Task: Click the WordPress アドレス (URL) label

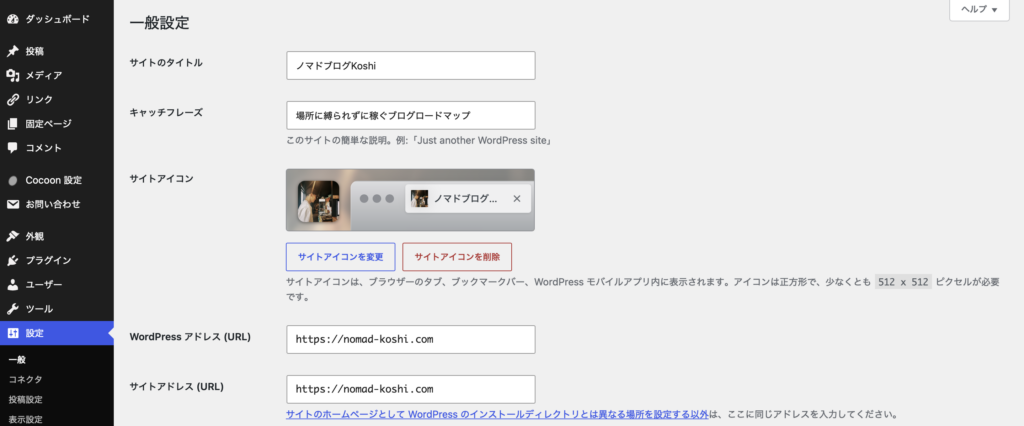Action: (190, 337)
